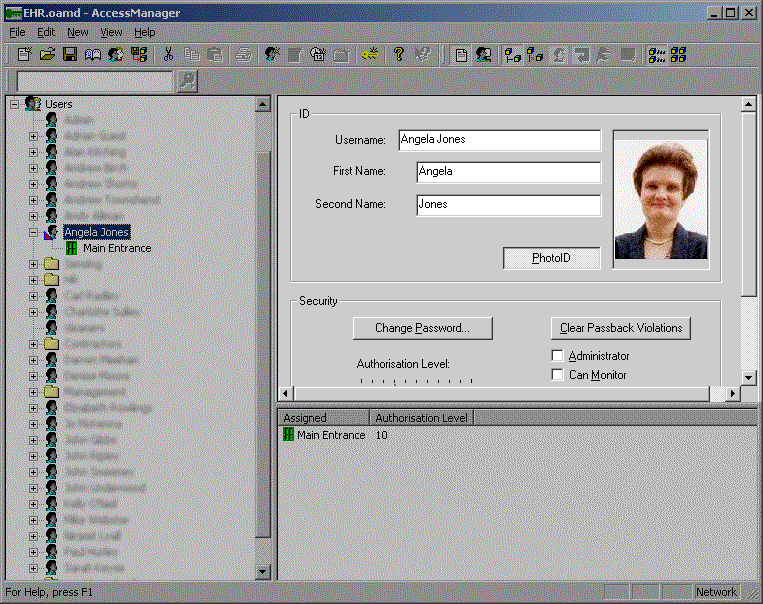
Task: Click the search button beside the search box
Action: click(187, 82)
